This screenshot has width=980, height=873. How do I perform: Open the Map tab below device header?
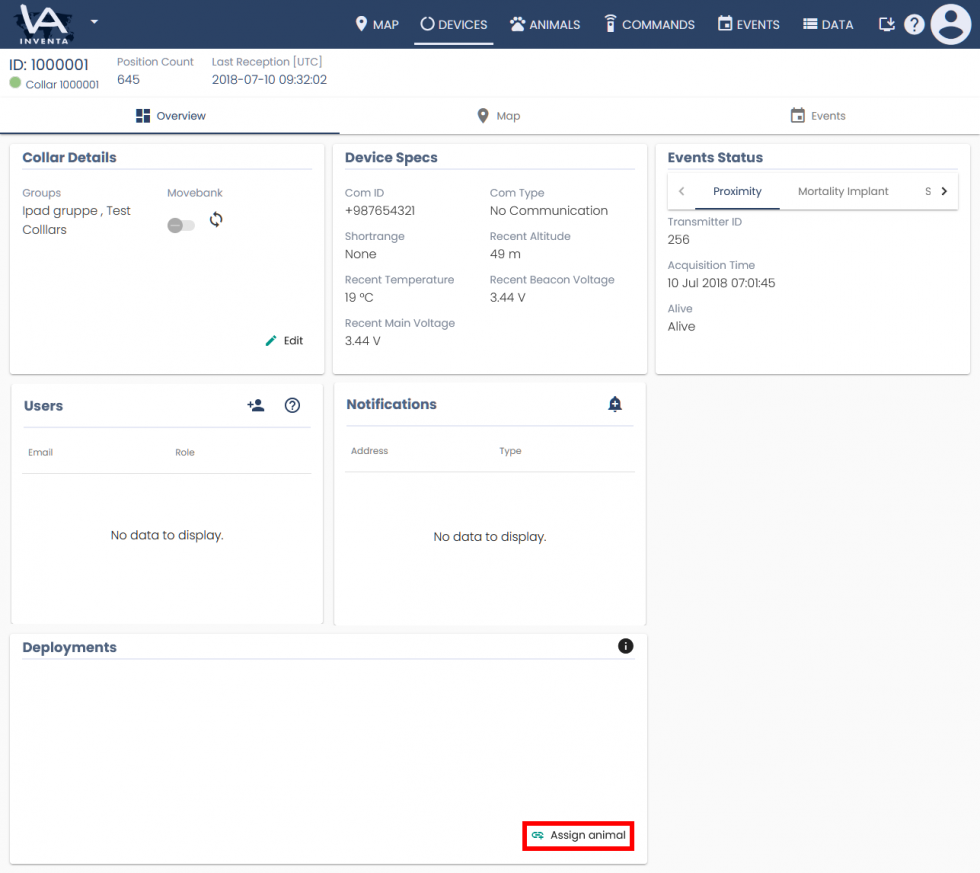pyautogui.click(x=499, y=116)
